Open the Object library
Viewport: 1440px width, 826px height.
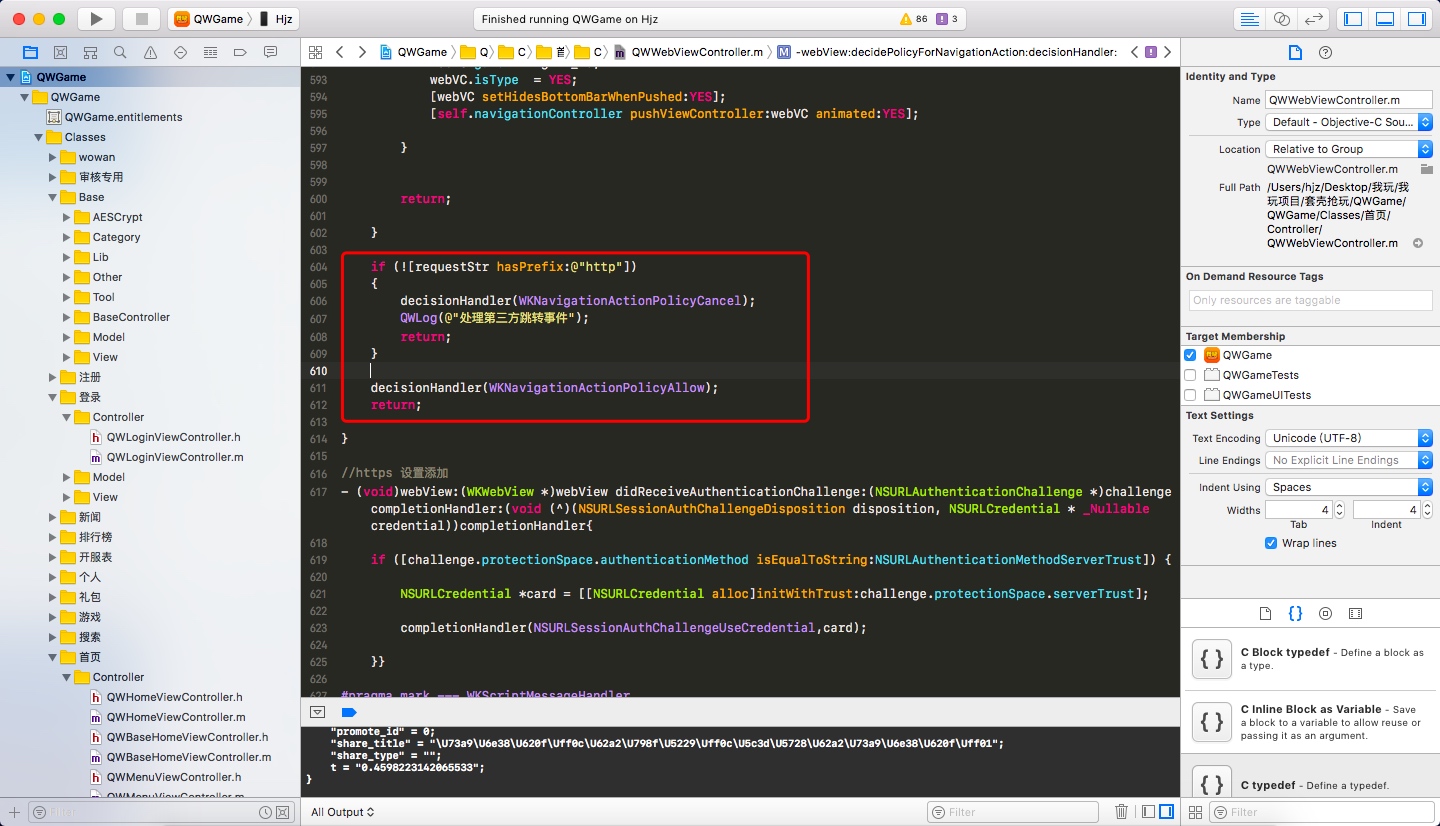pyautogui.click(x=1325, y=613)
